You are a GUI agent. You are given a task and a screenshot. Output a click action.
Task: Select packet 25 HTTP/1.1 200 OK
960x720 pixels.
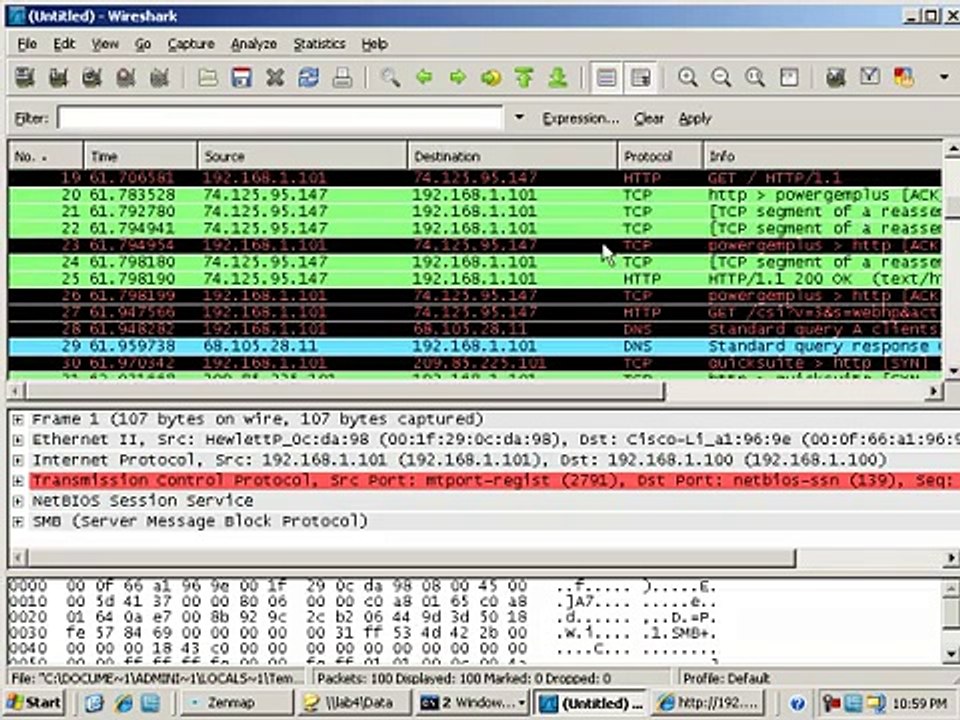point(474,279)
